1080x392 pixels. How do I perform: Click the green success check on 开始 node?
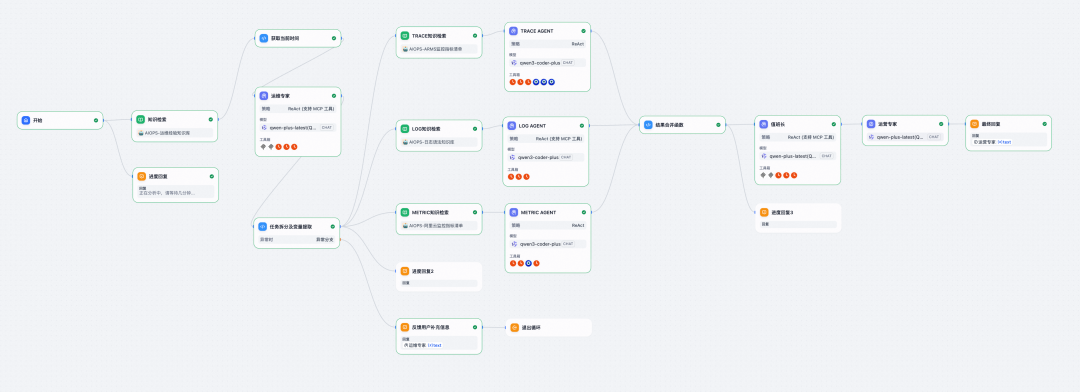click(96, 120)
